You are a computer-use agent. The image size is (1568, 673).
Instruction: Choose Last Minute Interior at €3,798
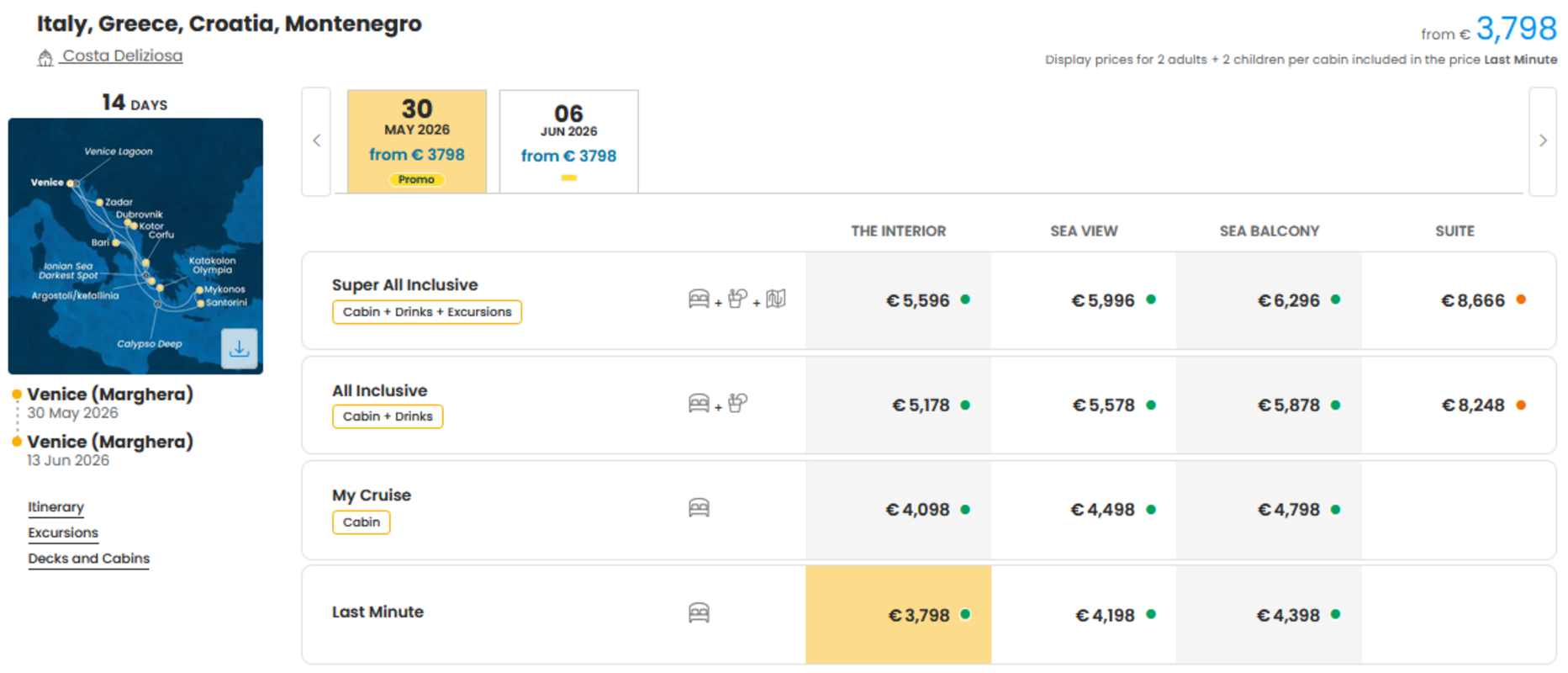(898, 615)
